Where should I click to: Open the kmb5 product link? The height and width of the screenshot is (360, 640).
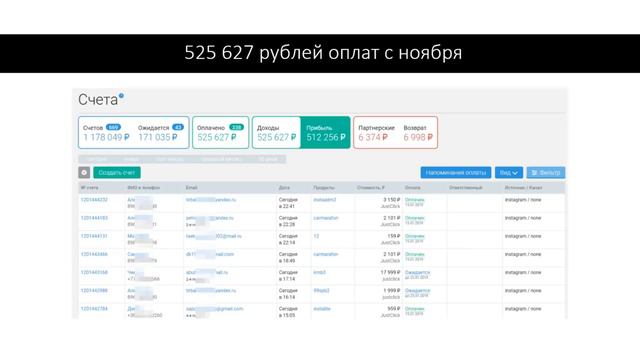(x=320, y=272)
